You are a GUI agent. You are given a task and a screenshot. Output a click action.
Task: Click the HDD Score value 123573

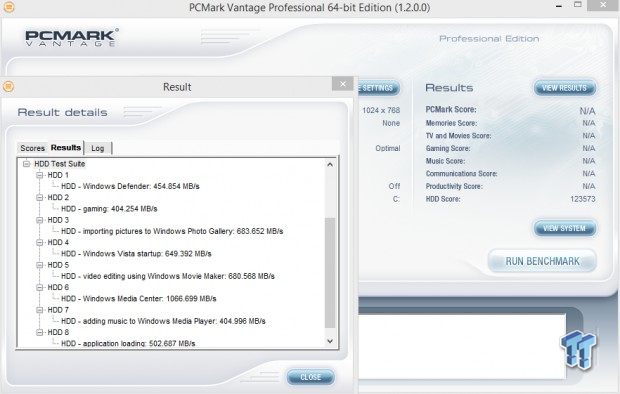582,199
